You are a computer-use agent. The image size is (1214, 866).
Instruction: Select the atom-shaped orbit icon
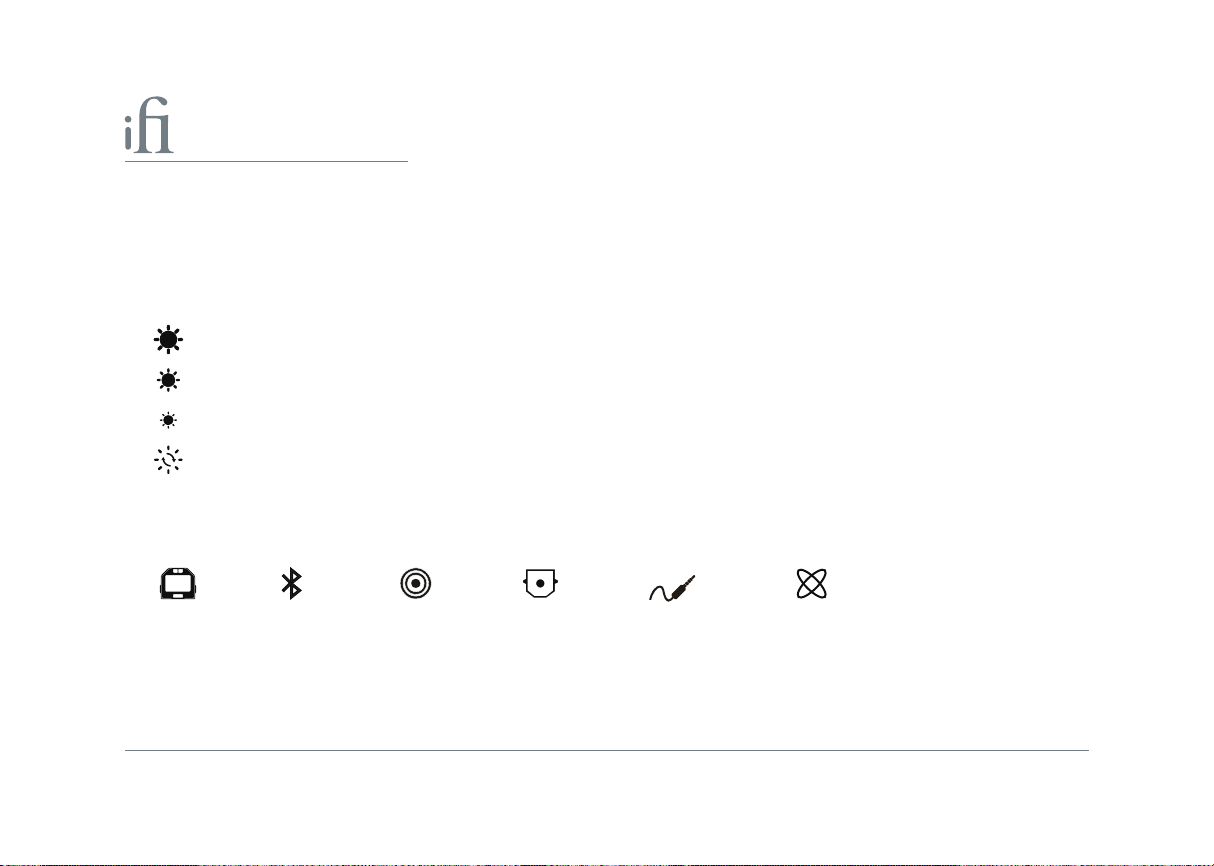click(811, 584)
